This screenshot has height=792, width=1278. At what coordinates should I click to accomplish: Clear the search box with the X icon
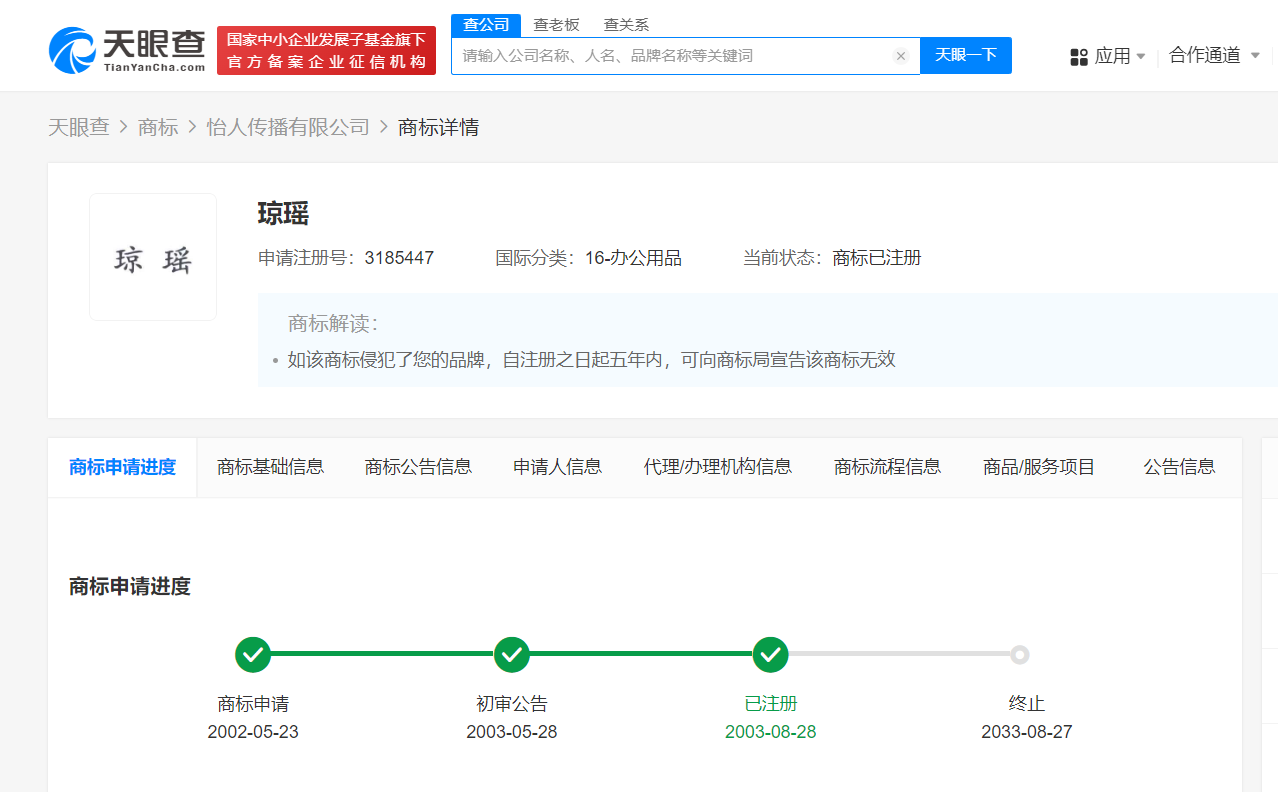[900, 56]
